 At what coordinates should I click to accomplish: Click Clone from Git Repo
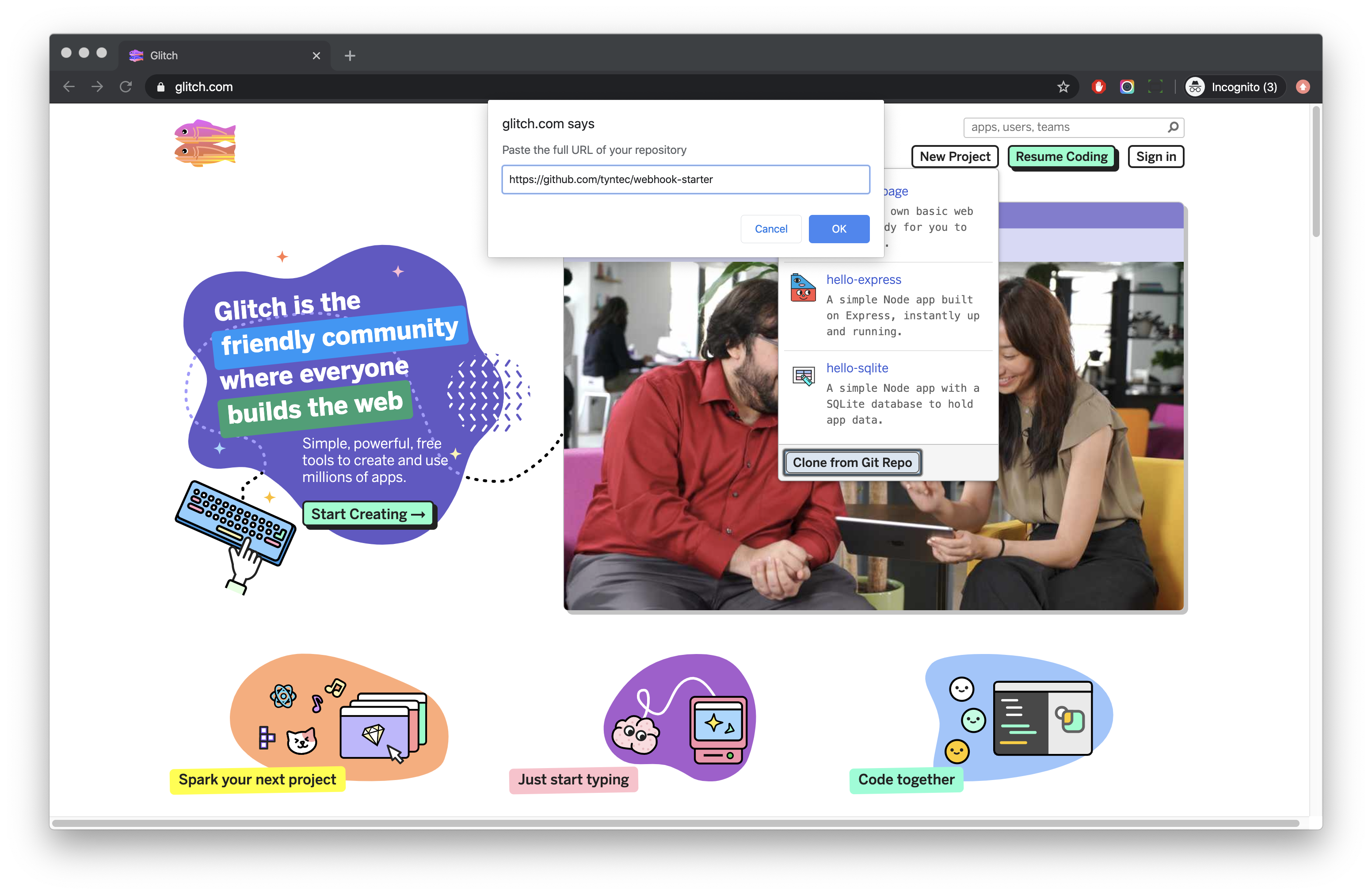coord(852,463)
